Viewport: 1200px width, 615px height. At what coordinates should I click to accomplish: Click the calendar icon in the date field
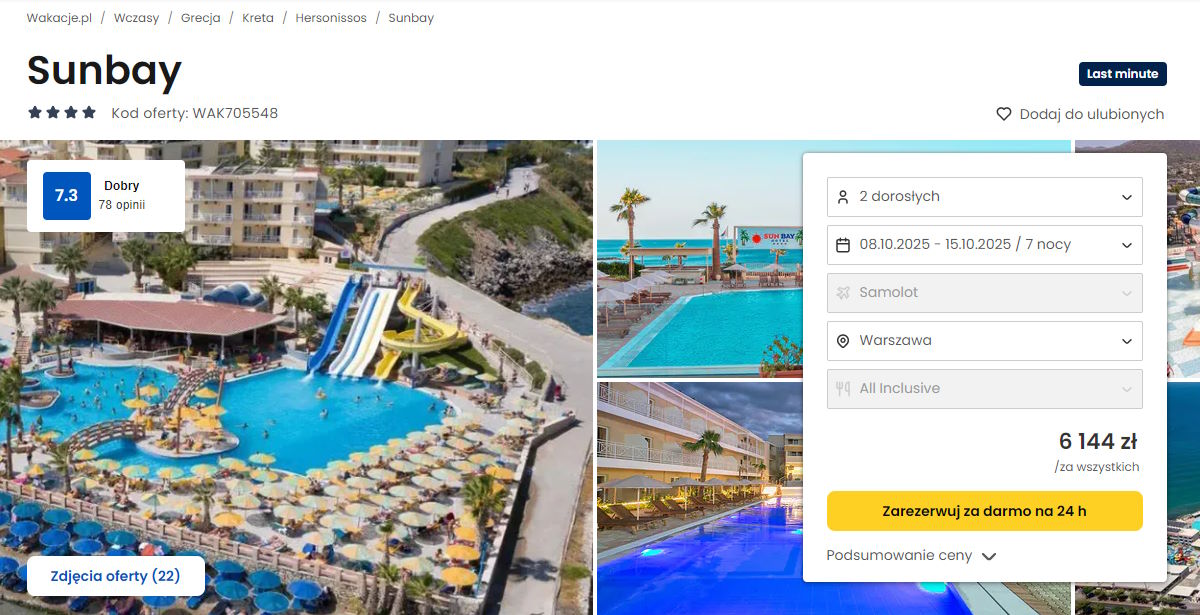pyautogui.click(x=842, y=245)
